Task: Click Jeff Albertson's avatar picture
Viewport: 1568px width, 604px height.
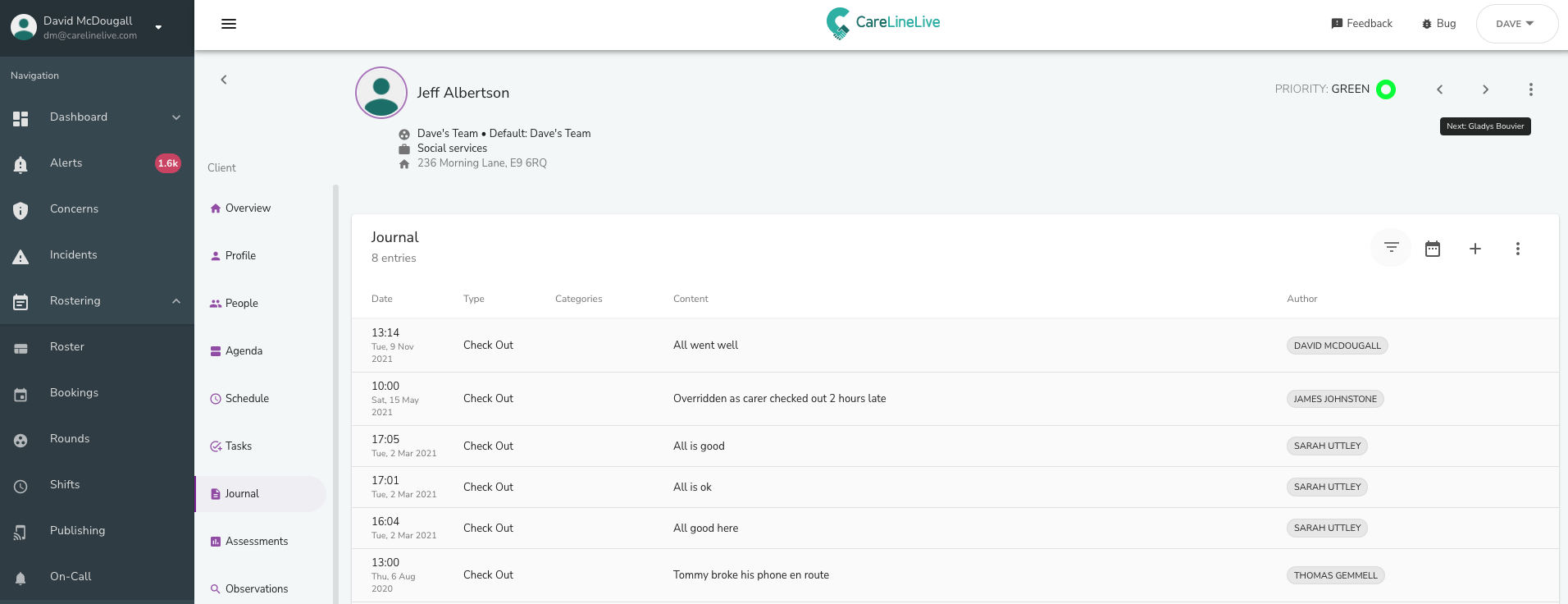Action: pyautogui.click(x=381, y=93)
